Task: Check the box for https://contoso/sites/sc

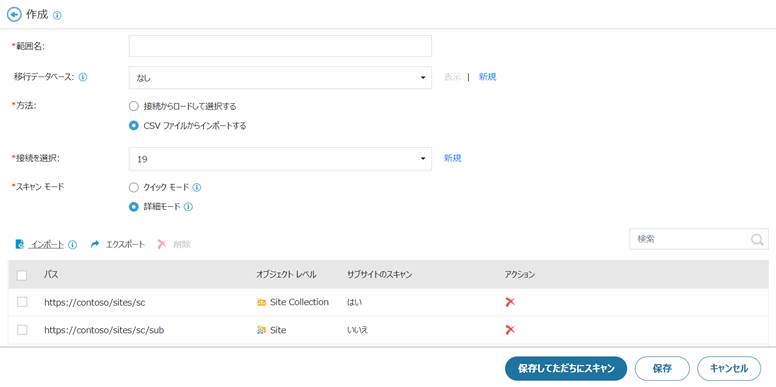Action: (22, 302)
